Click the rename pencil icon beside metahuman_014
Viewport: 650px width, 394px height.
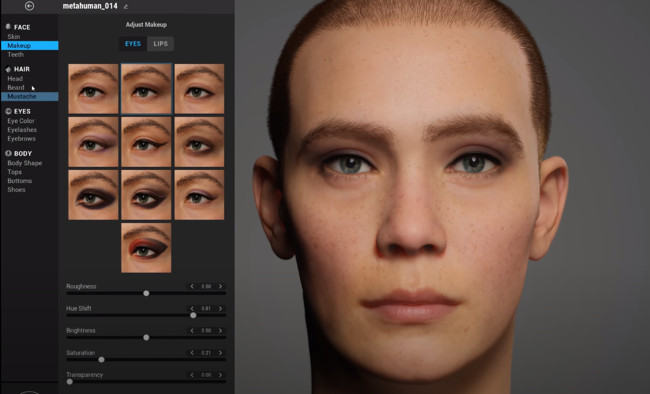tap(126, 7)
